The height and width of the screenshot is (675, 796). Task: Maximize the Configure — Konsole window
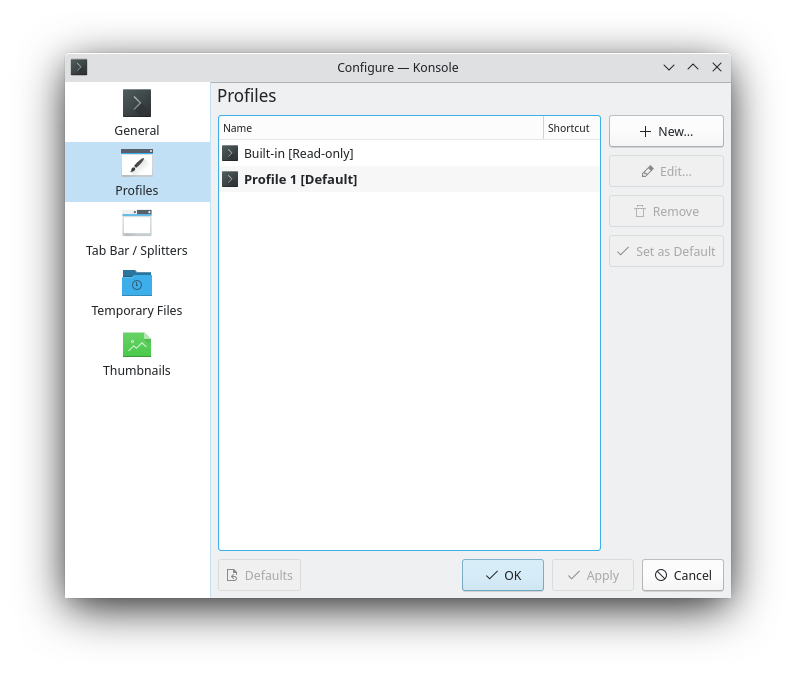coord(692,67)
